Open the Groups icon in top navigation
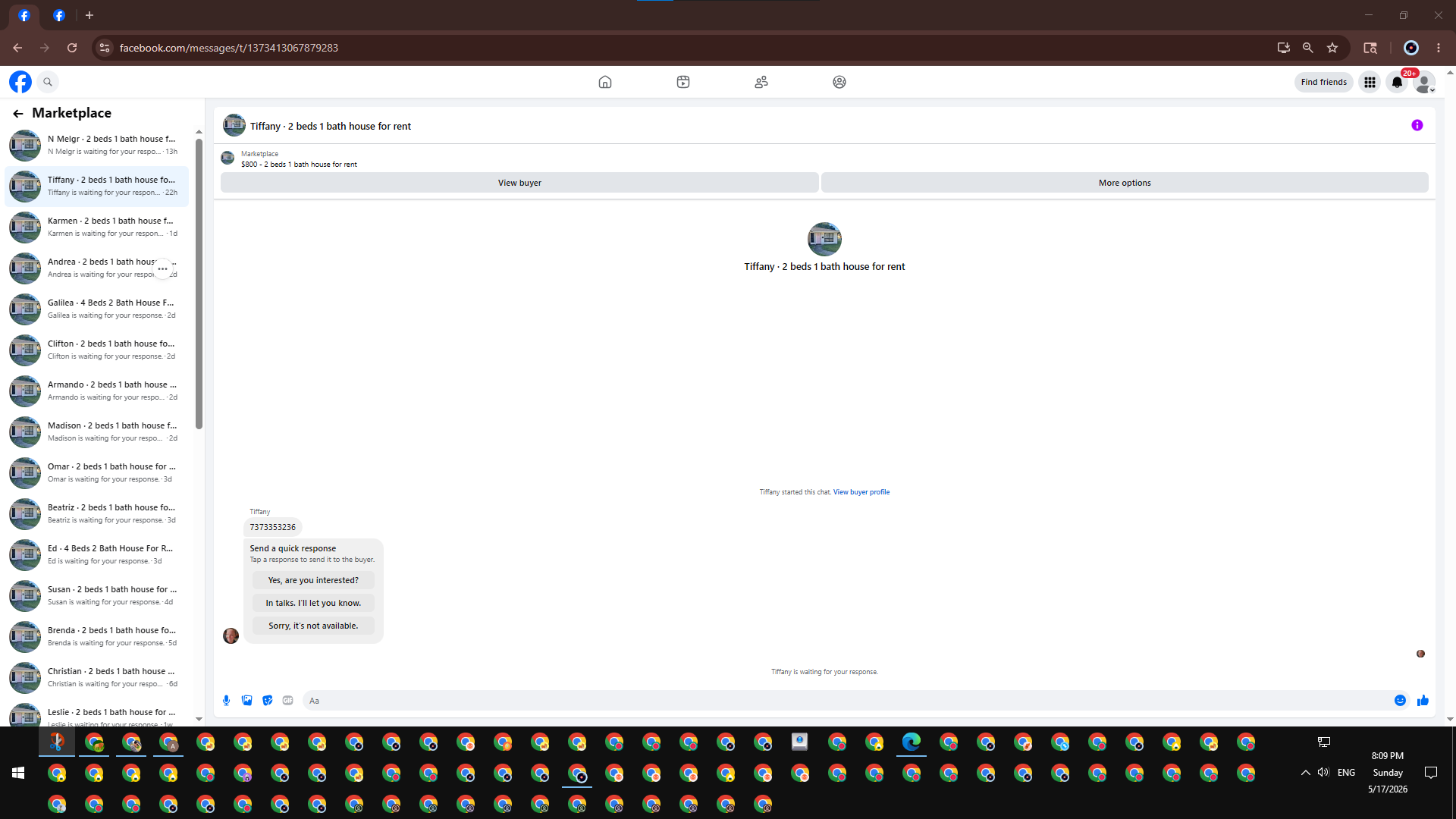The height and width of the screenshot is (819, 1456). click(x=839, y=82)
